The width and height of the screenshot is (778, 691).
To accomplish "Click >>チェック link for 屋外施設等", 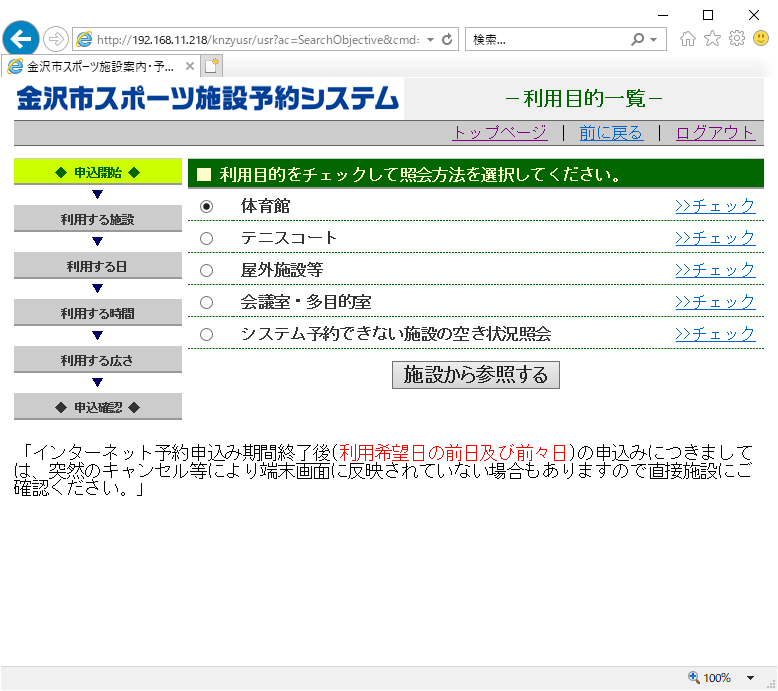I will coord(715,270).
